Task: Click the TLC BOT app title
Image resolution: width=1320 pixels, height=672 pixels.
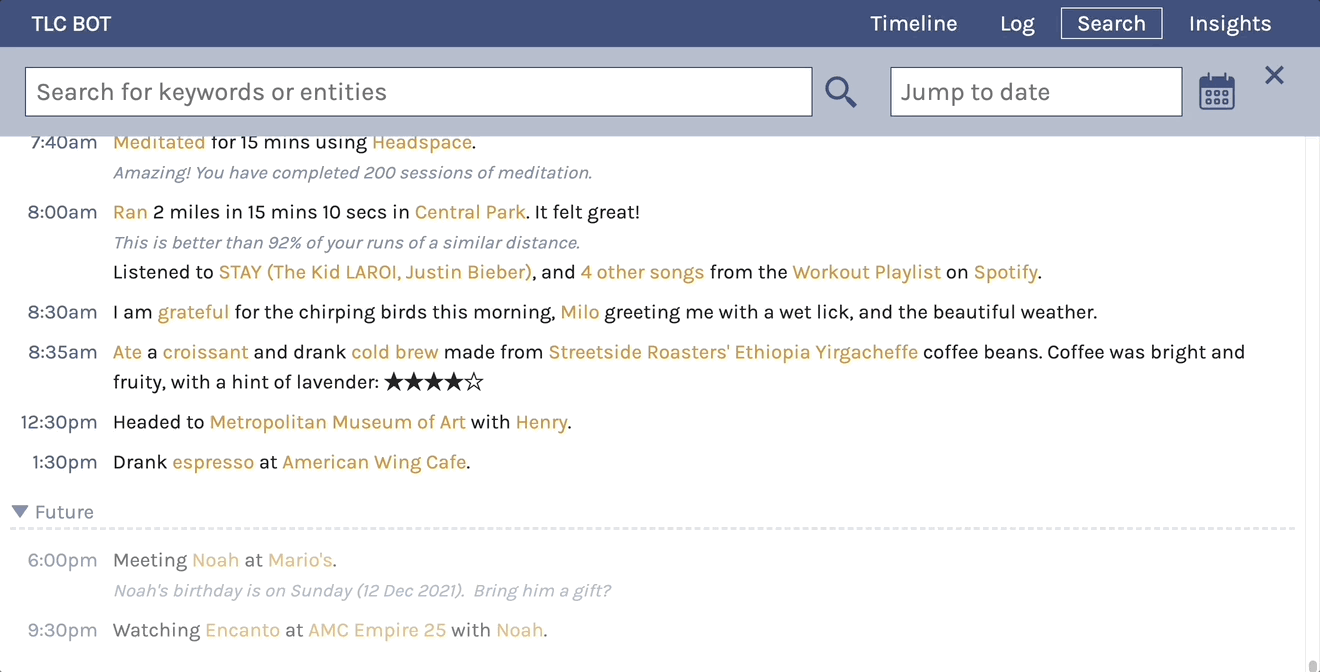Action: click(x=71, y=24)
